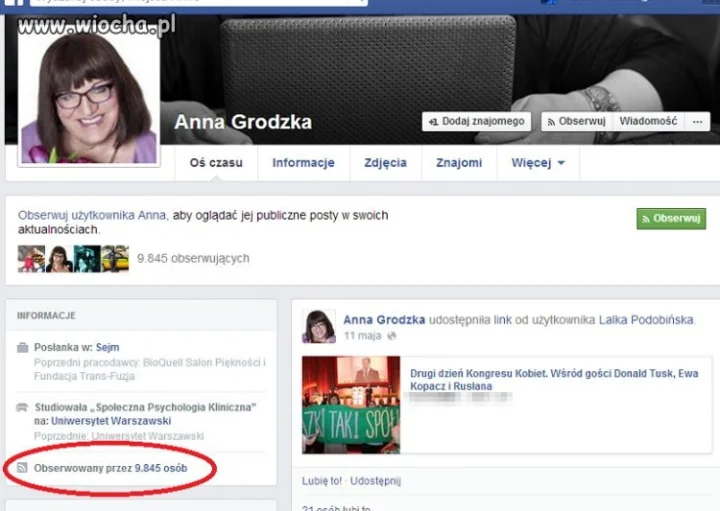Click the Fundacja Trans-Fuzja text
This screenshot has width=720, height=511.
click(x=84, y=376)
